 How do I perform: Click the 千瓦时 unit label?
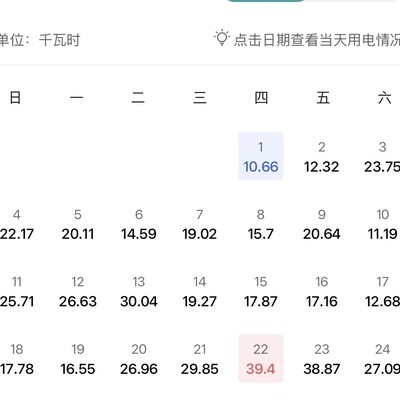(x=59, y=40)
